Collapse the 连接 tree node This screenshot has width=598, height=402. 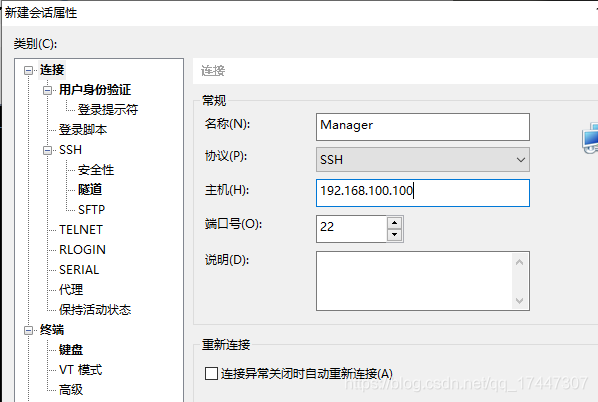tap(28, 70)
